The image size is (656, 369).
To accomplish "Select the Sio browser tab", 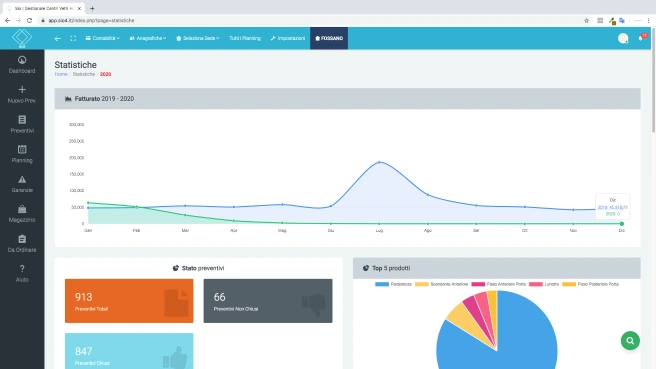I will [x=43, y=8].
